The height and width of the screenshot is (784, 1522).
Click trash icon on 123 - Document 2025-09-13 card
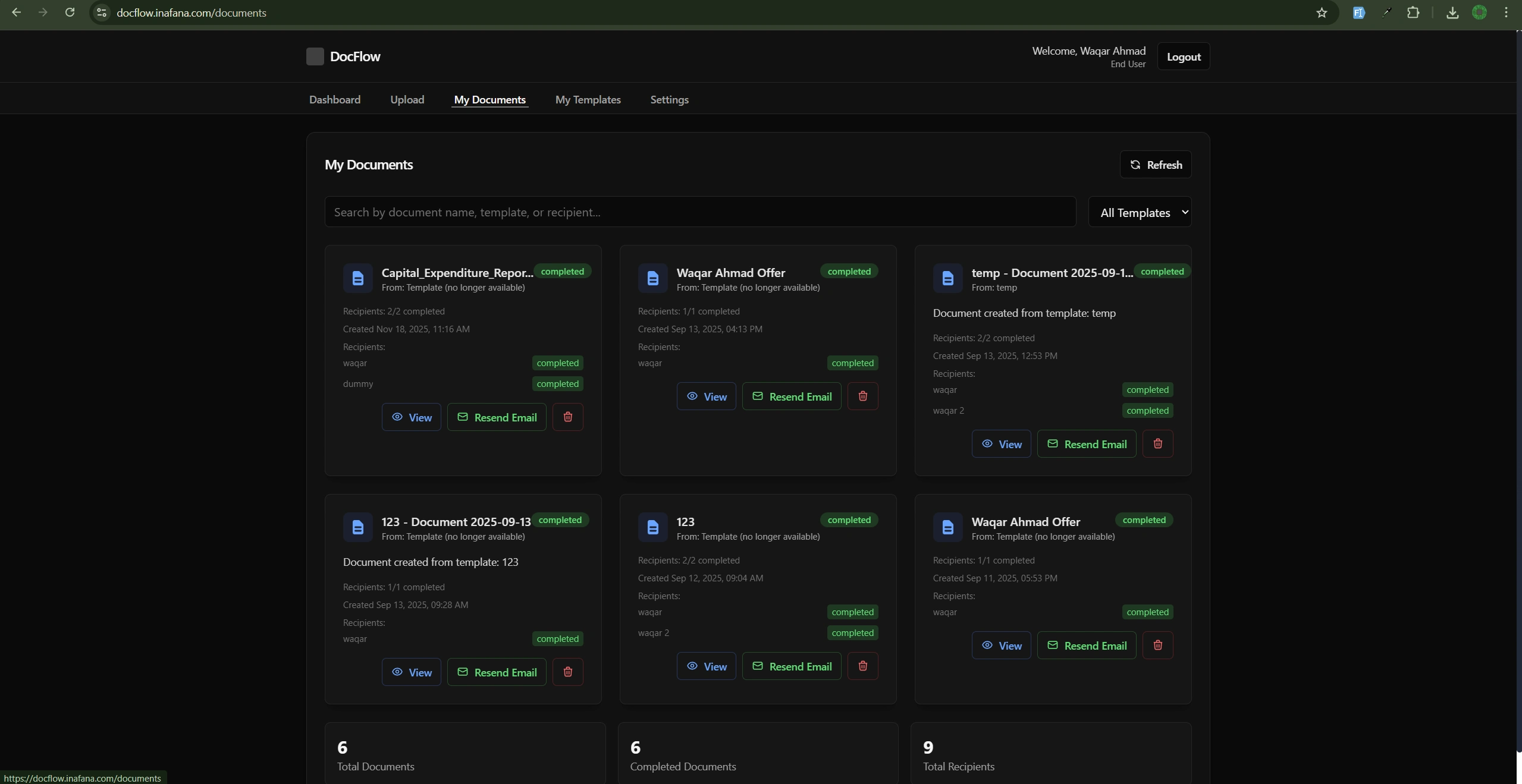point(567,672)
